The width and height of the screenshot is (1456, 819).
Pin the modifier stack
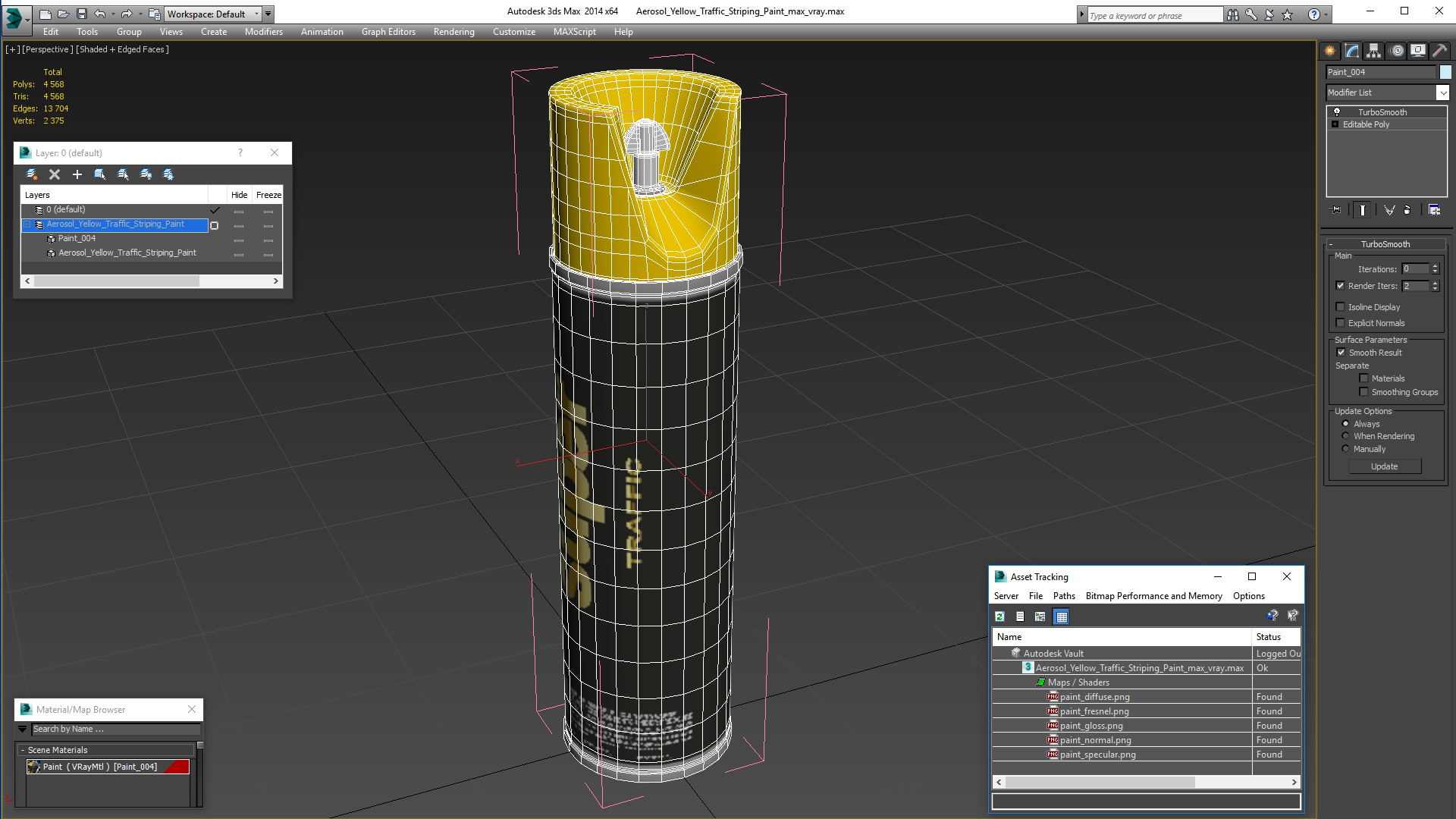point(1336,210)
